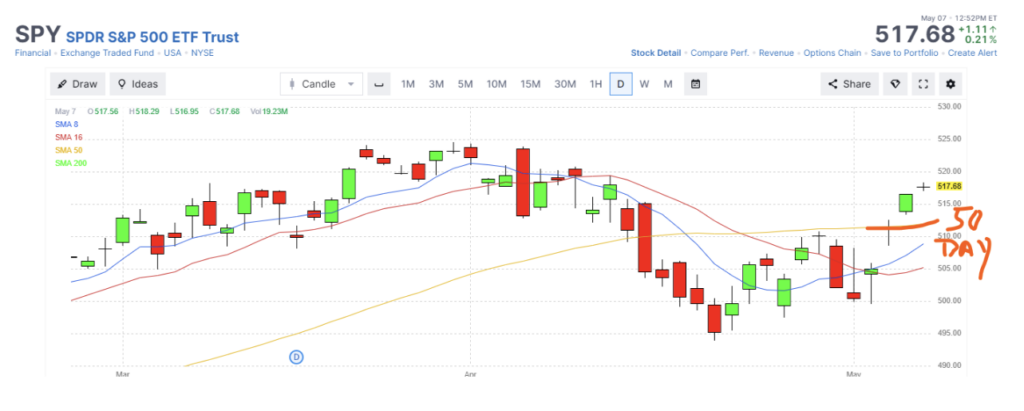Viewport: 1024px width, 411px height.
Task: Click the Vol 19.23M readout
Action: [270, 111]
